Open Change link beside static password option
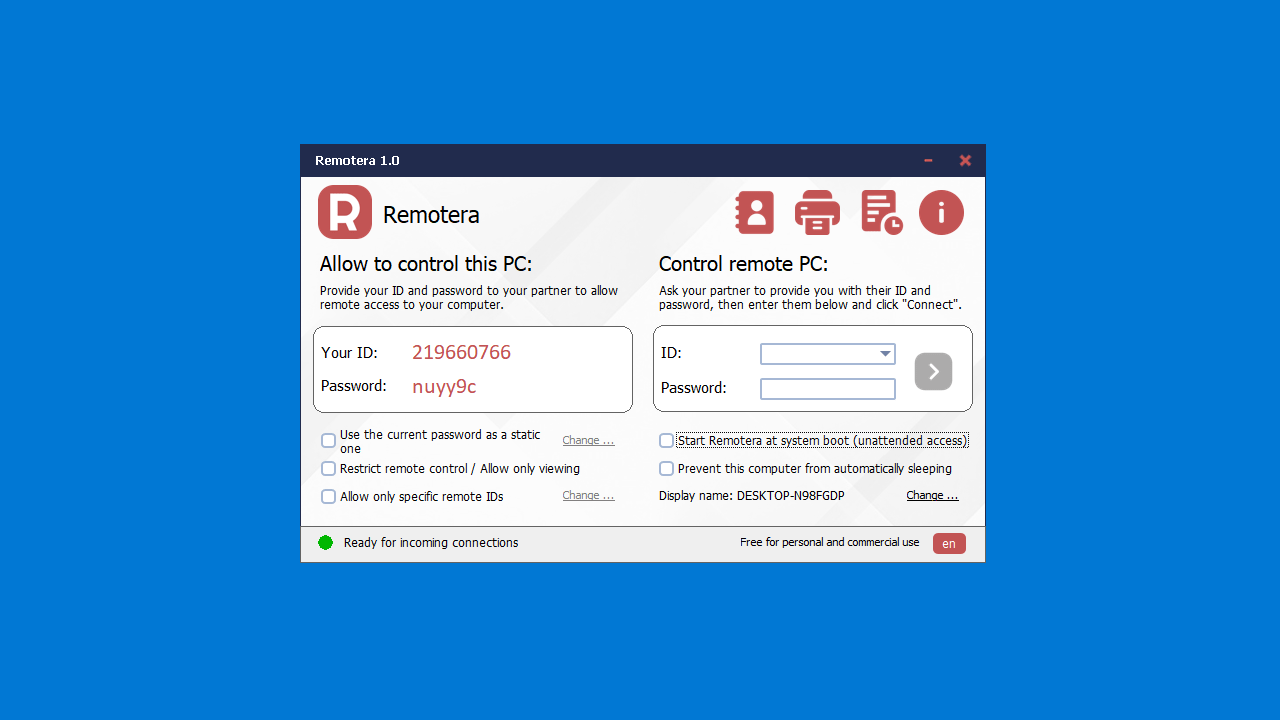1280x720 pixels. point(588,440)
